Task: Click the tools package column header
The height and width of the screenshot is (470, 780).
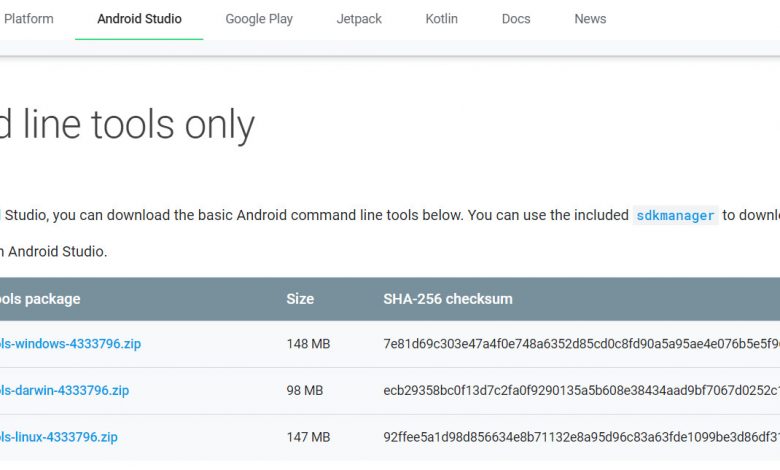Action: 40,299
